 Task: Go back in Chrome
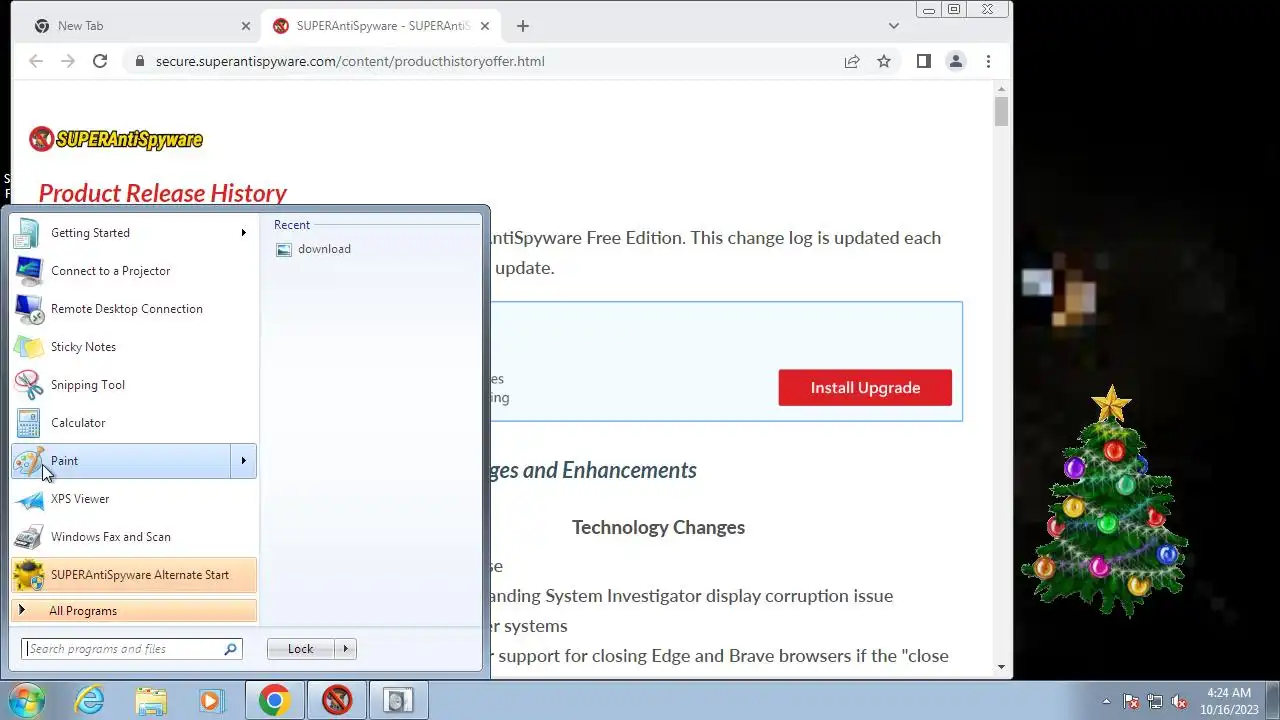(36, 61)
